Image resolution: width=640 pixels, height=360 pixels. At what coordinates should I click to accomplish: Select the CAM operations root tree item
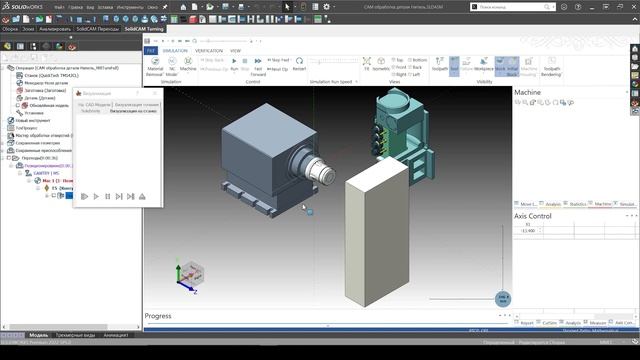[x=67, y=68]
